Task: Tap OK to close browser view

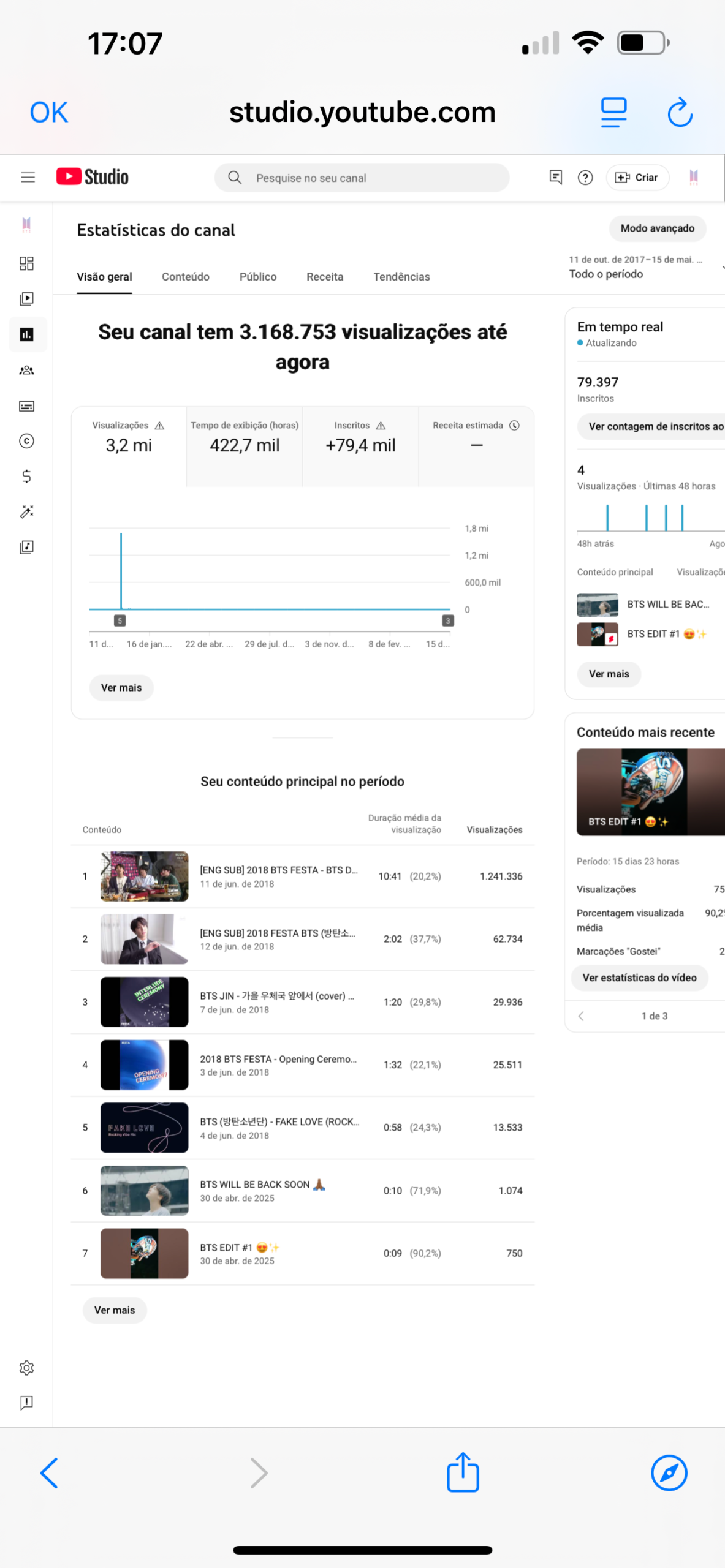Action: click(49, 112)
